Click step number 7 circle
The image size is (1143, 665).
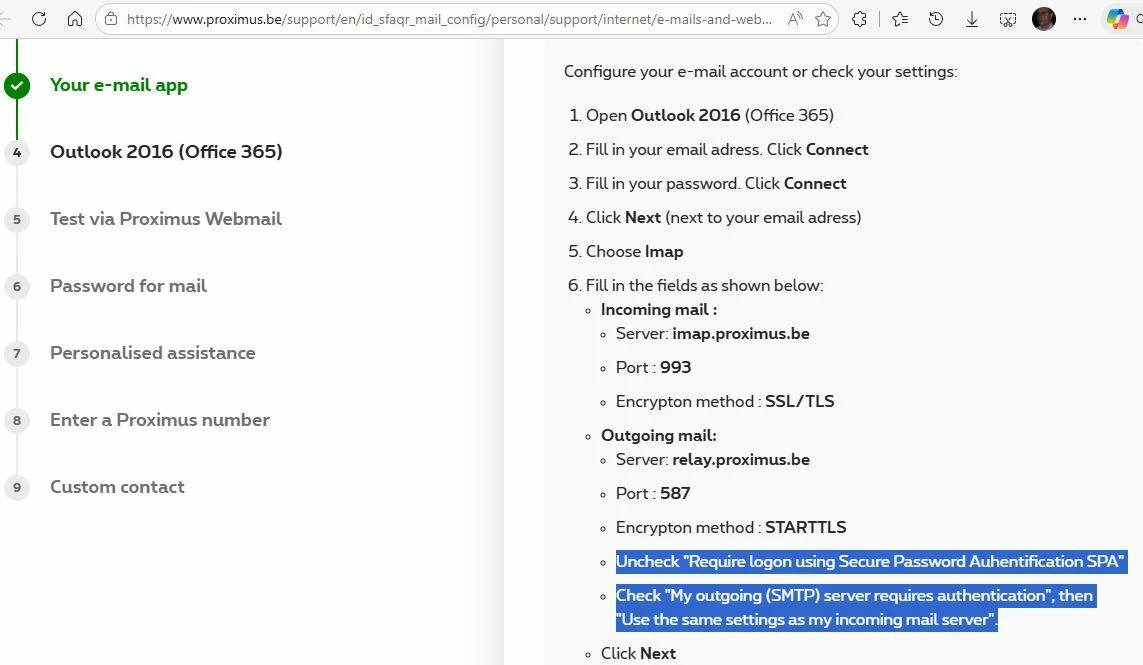17,354
